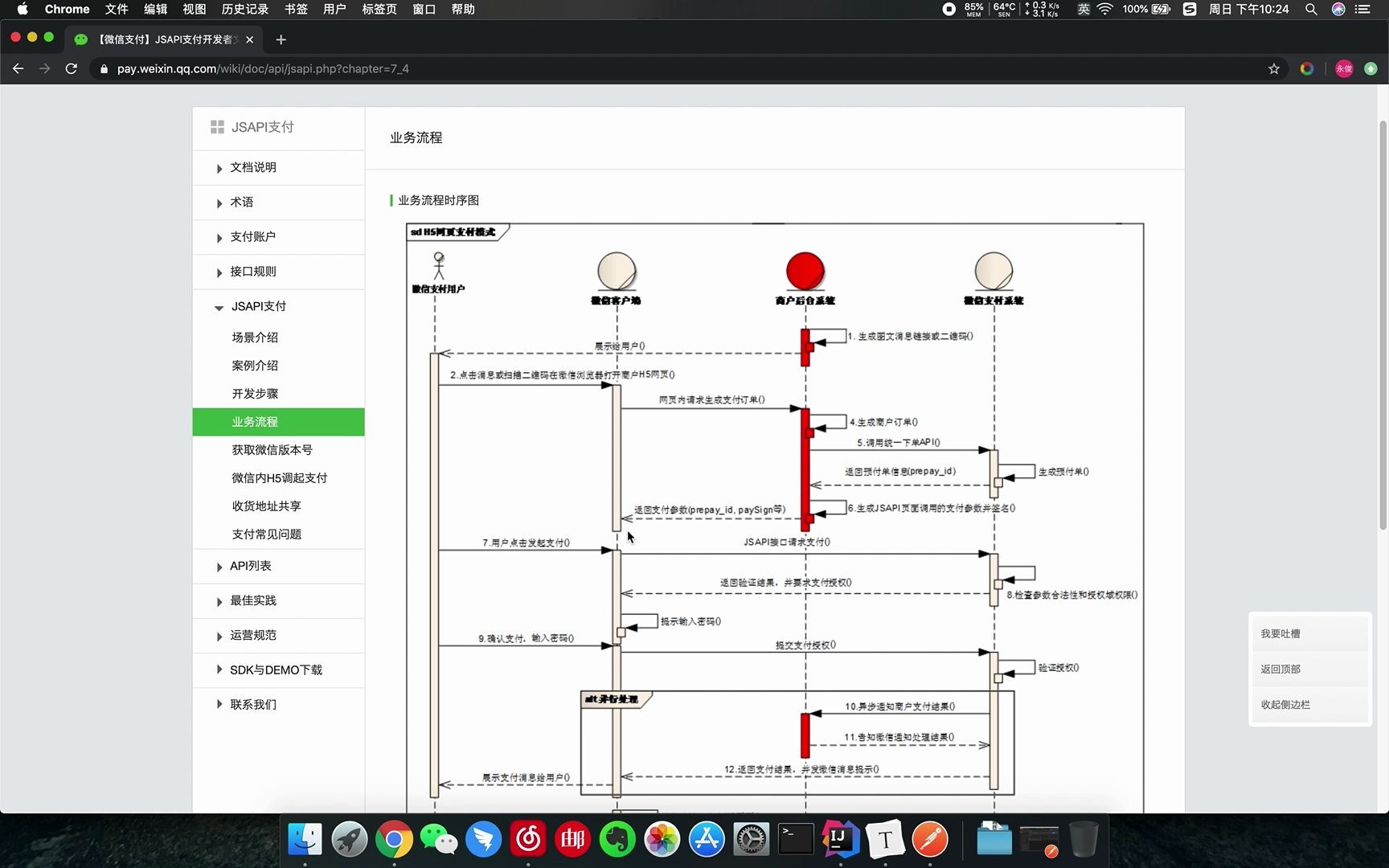
Task: Open the Trash in the dock
Action: [1084, 840]
